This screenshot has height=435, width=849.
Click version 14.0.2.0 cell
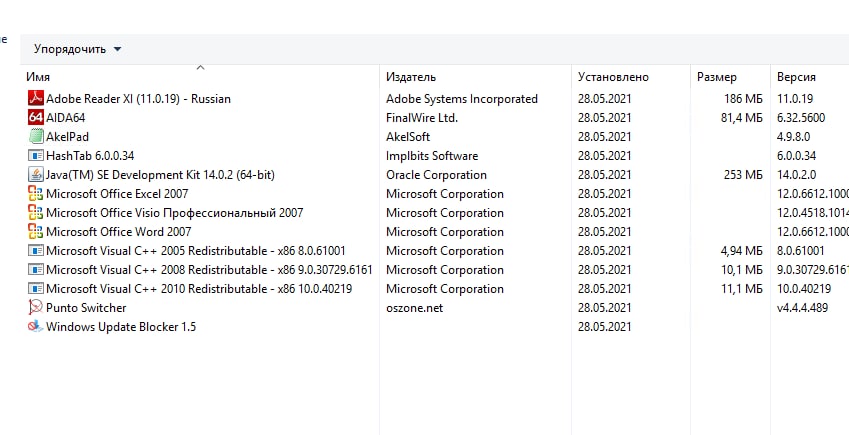(x=796, y=174)
